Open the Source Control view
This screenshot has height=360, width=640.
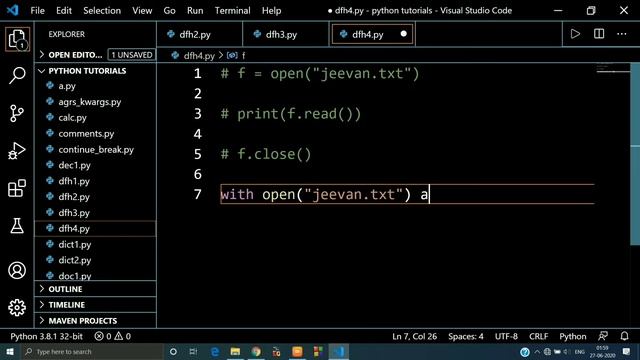[x=17, y=113]
